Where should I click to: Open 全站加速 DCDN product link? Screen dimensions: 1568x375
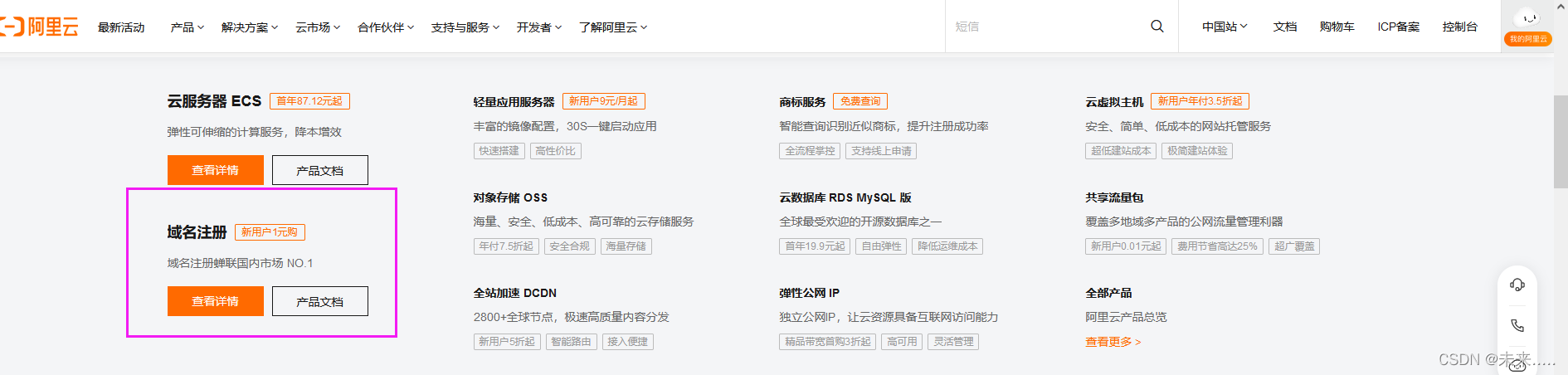coord(515,293)
